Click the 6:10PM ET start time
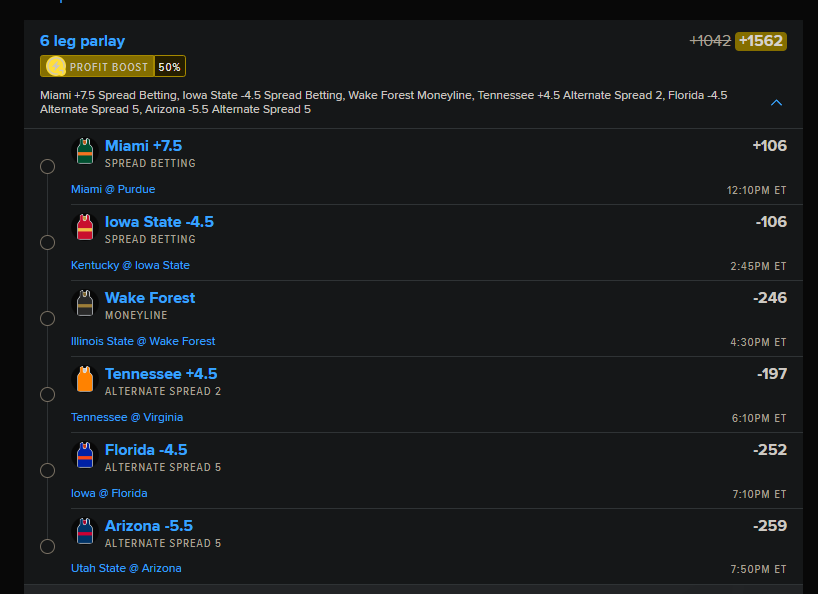 759,418
